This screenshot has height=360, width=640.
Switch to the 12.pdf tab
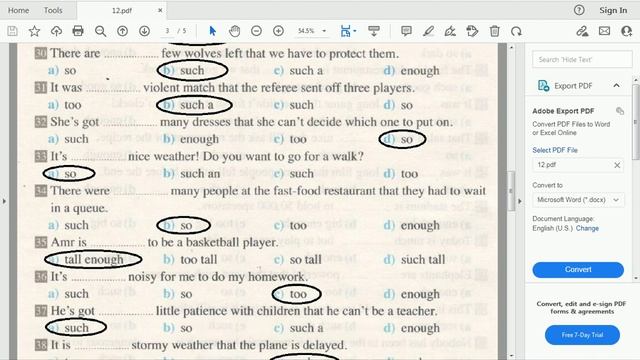click(x=122, y=11)
